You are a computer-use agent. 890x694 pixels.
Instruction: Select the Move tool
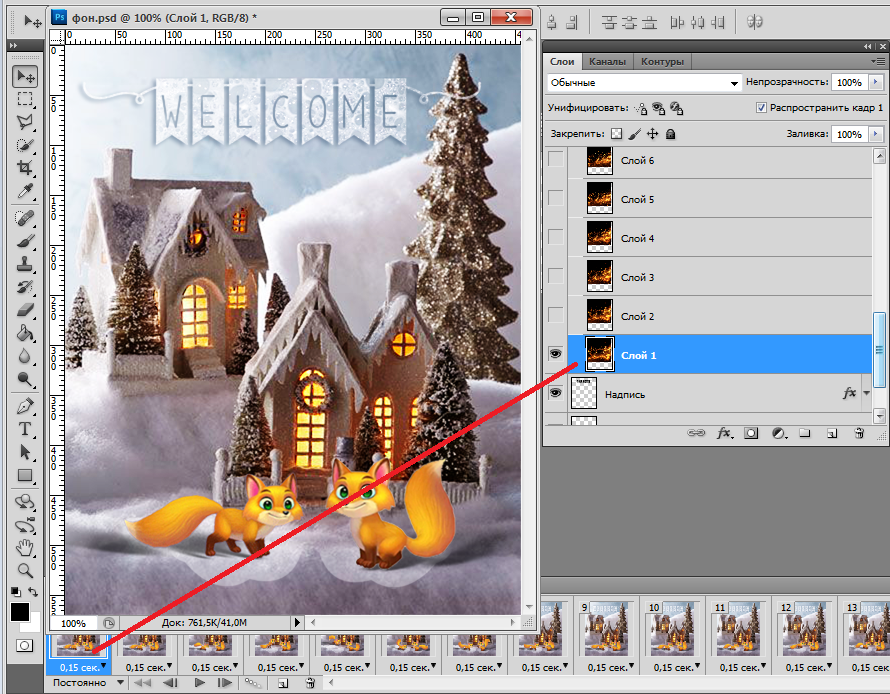pos(25,76)
